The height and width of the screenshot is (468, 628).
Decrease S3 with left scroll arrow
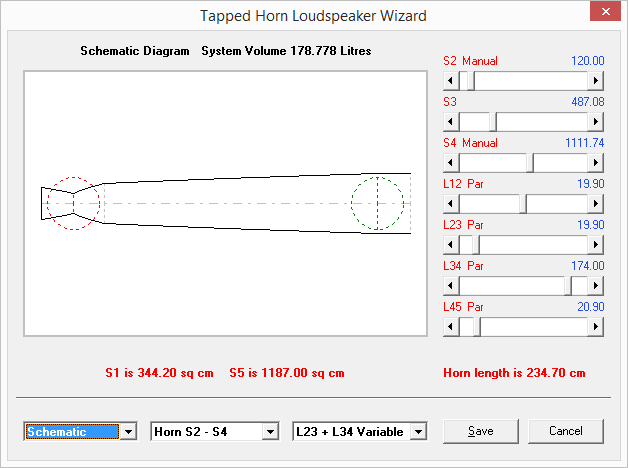pyautogui.click(x=451, y=122)
